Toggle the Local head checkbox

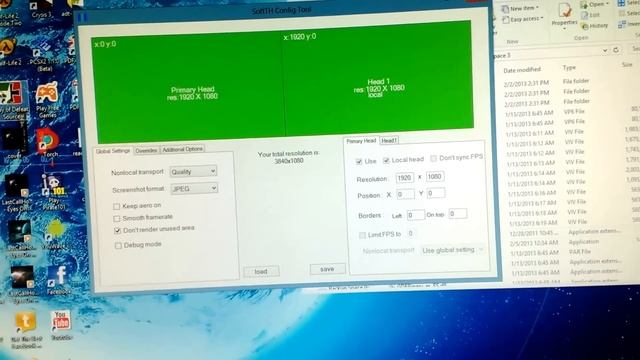pos(386,160)
